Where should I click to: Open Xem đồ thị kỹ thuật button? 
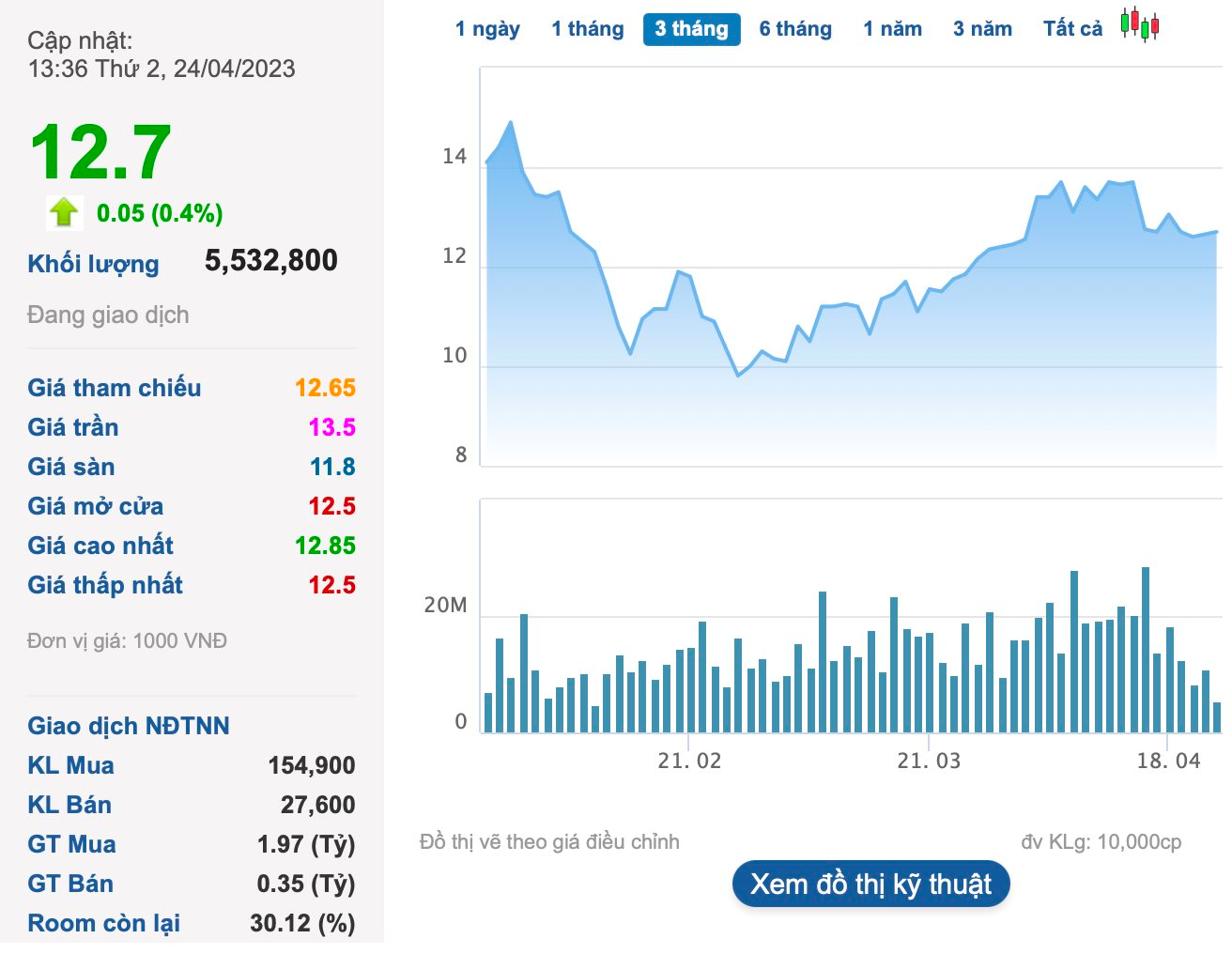(870, 884)
